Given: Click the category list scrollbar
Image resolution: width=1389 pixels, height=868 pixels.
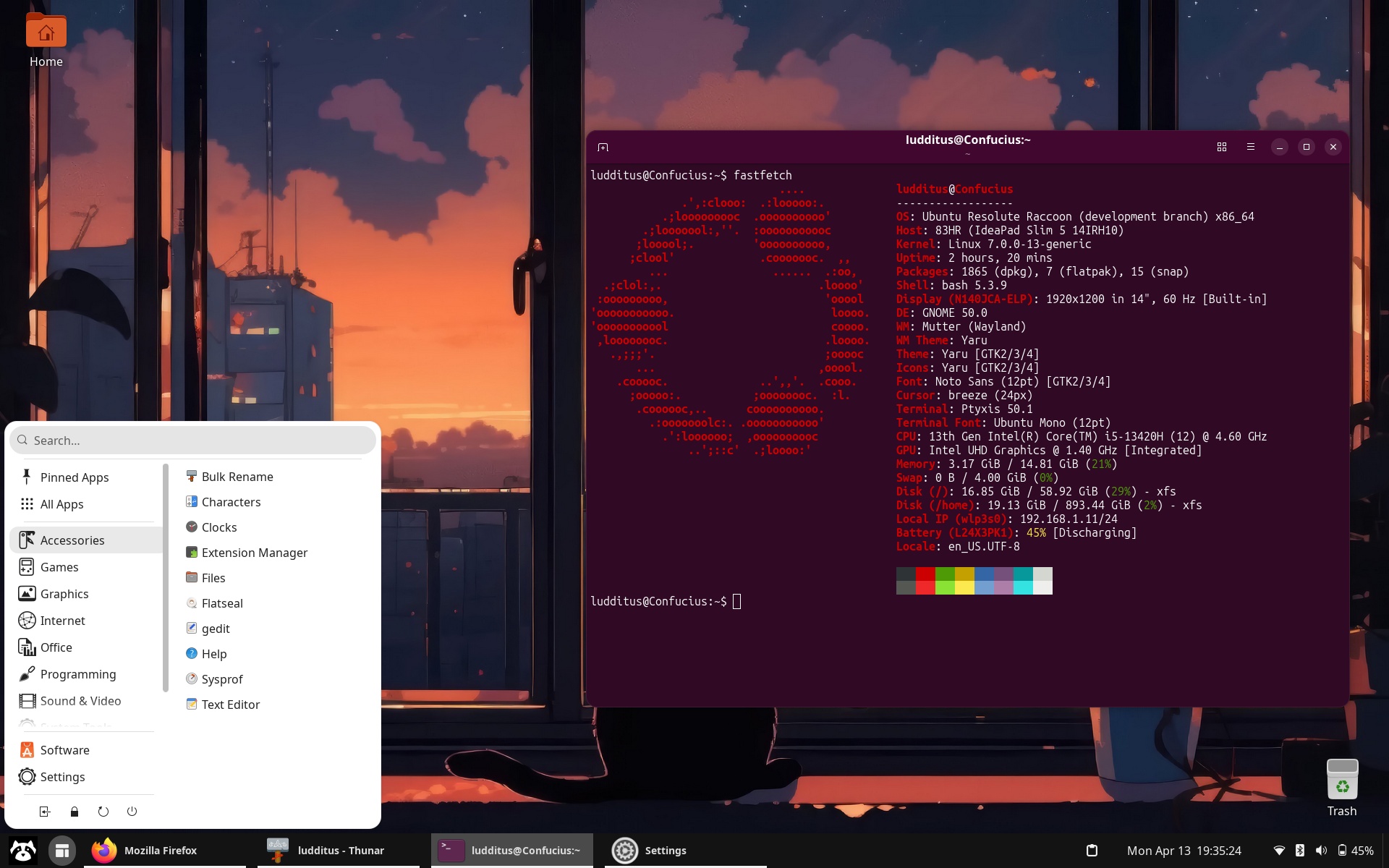Looking at the screenshot, I should [166, 579].
